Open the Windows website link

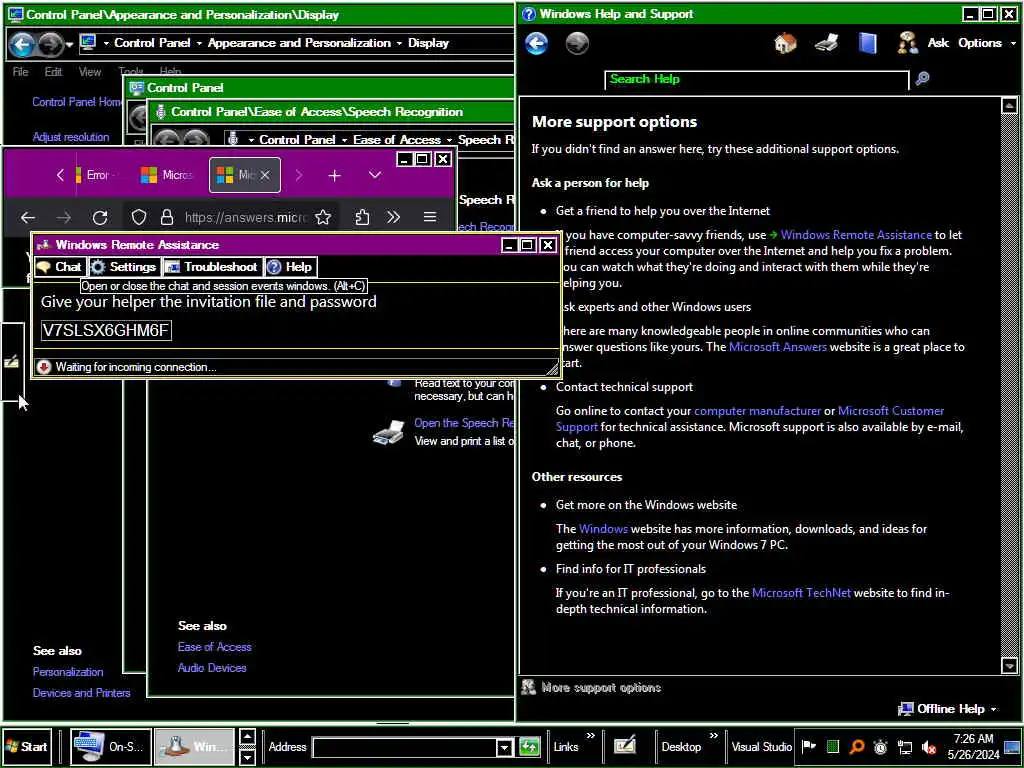tap(603, 529)
